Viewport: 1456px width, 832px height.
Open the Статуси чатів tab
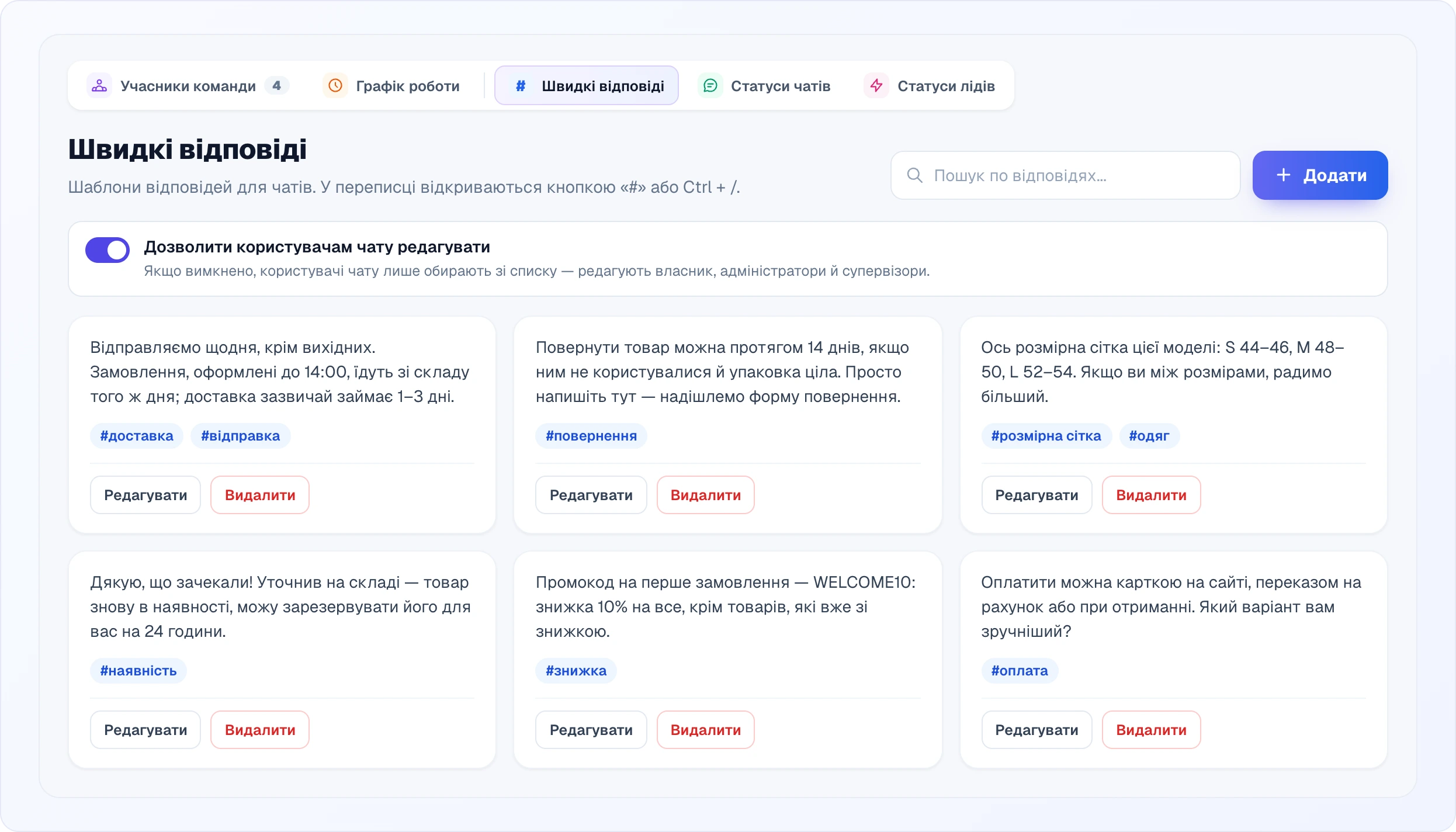tap(764, 86)
